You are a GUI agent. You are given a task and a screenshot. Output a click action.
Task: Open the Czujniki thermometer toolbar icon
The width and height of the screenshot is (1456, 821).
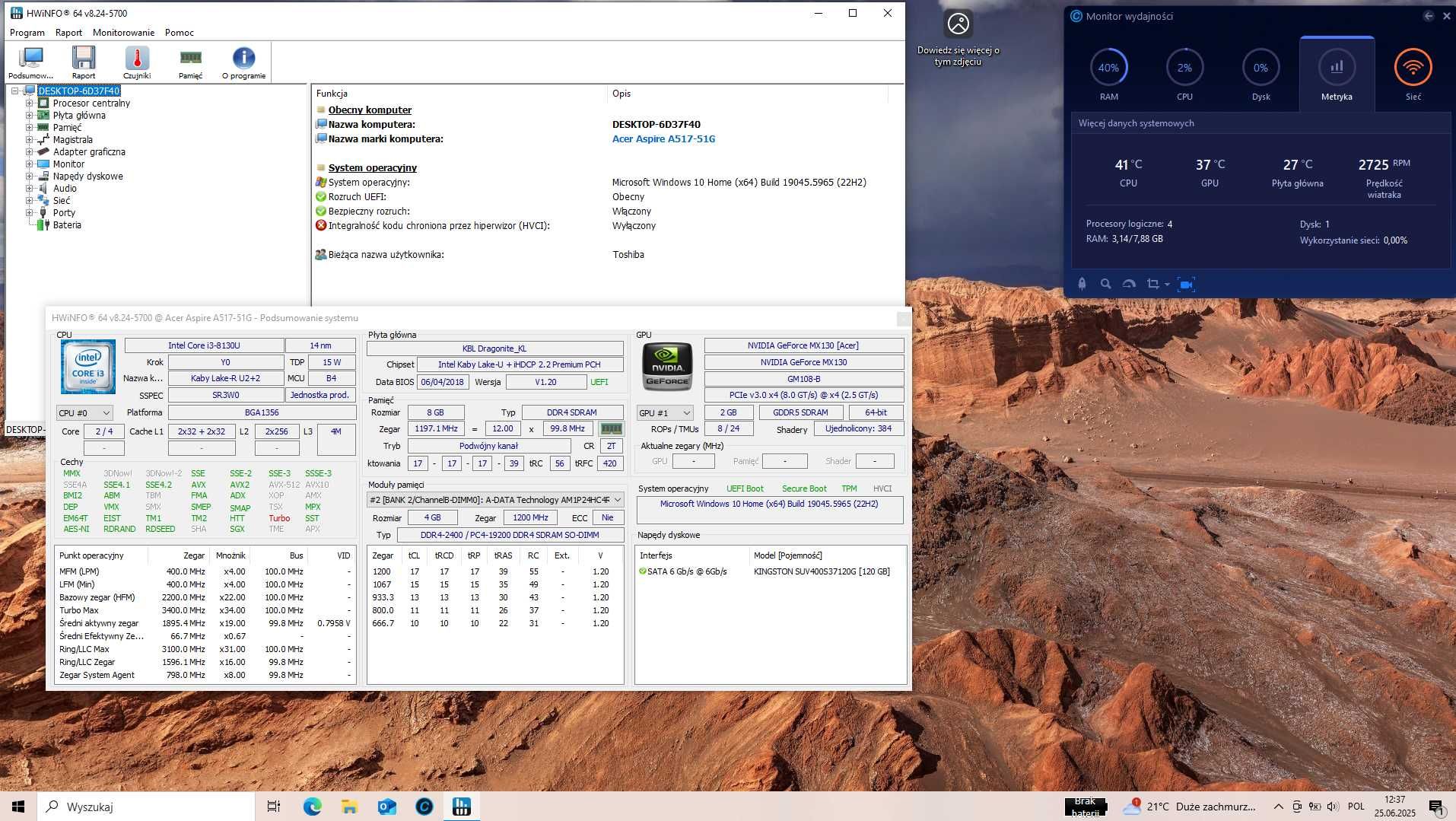[x=137, y=62]
